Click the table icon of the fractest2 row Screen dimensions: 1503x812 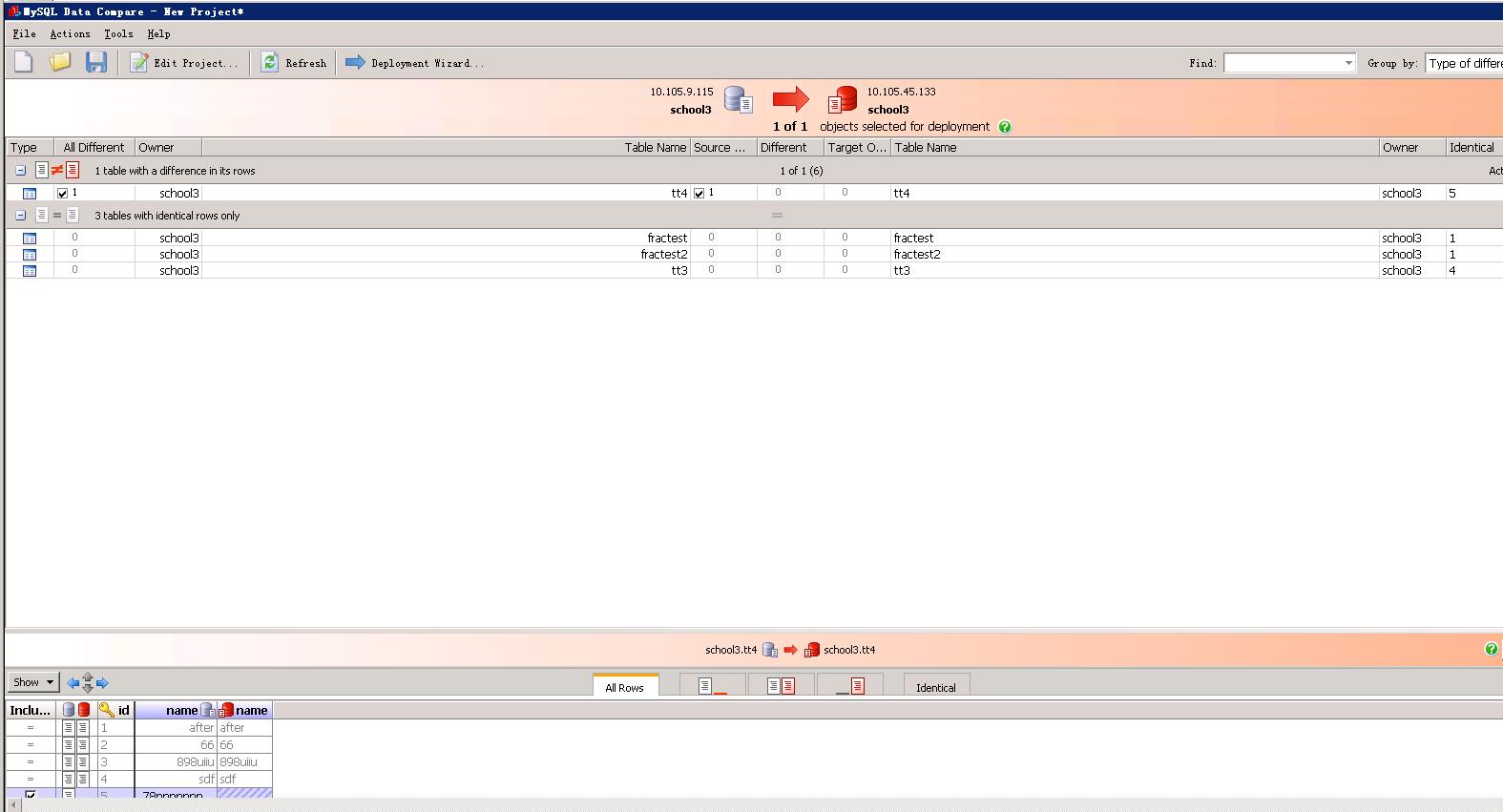[x=30, y=255]
